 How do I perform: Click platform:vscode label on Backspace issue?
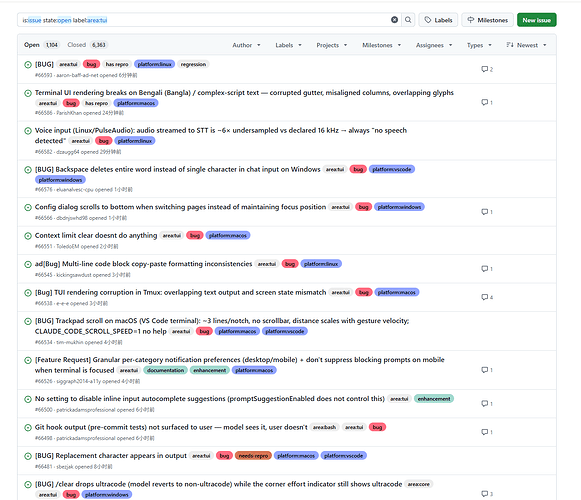(x=392, y=169)
